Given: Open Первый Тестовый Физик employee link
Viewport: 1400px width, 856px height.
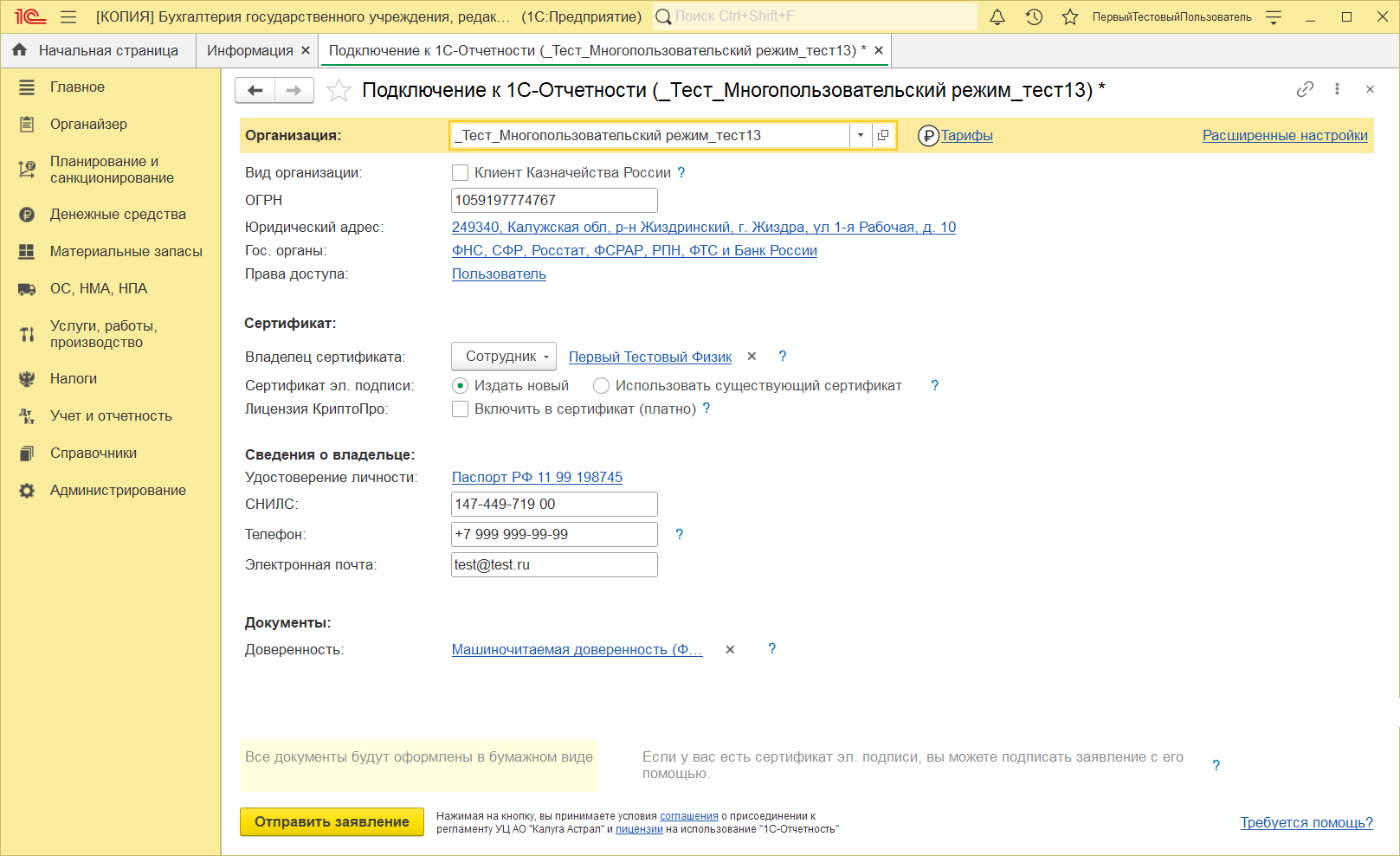Looking at the screenshot, I should click(650, 357).
